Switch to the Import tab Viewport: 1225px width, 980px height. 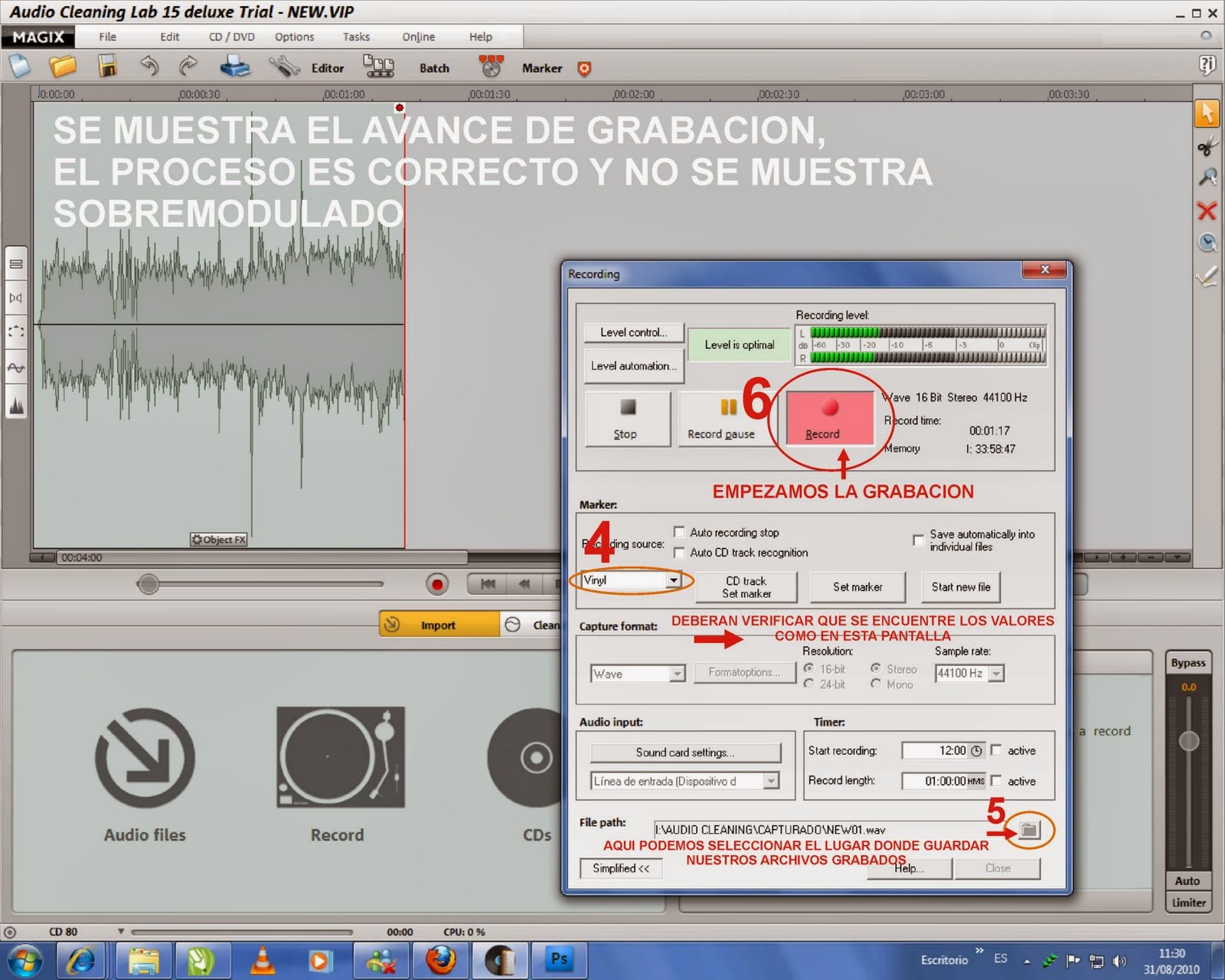[439, 625]
